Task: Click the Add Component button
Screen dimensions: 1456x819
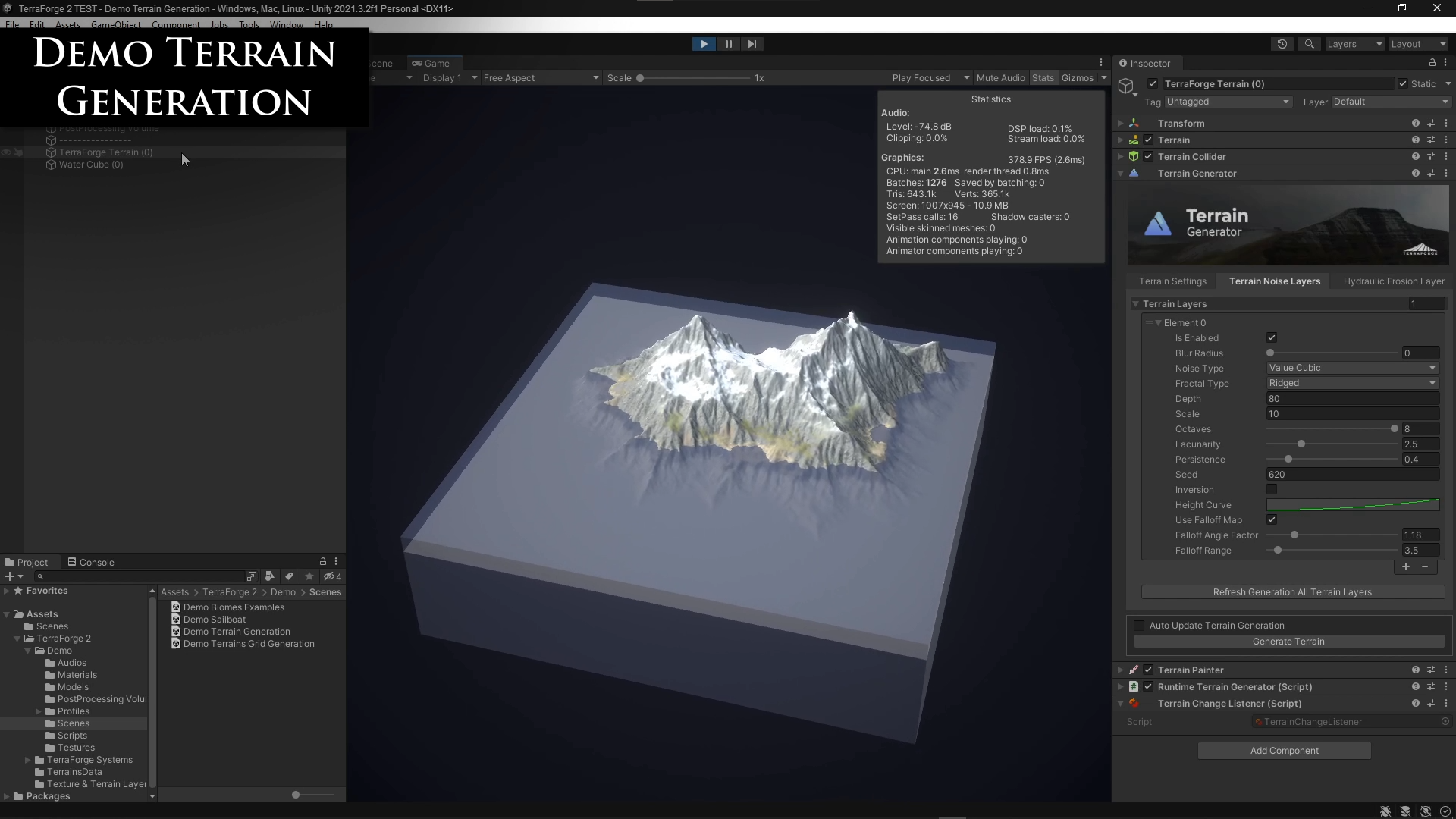Action: tap(1284, 751)
